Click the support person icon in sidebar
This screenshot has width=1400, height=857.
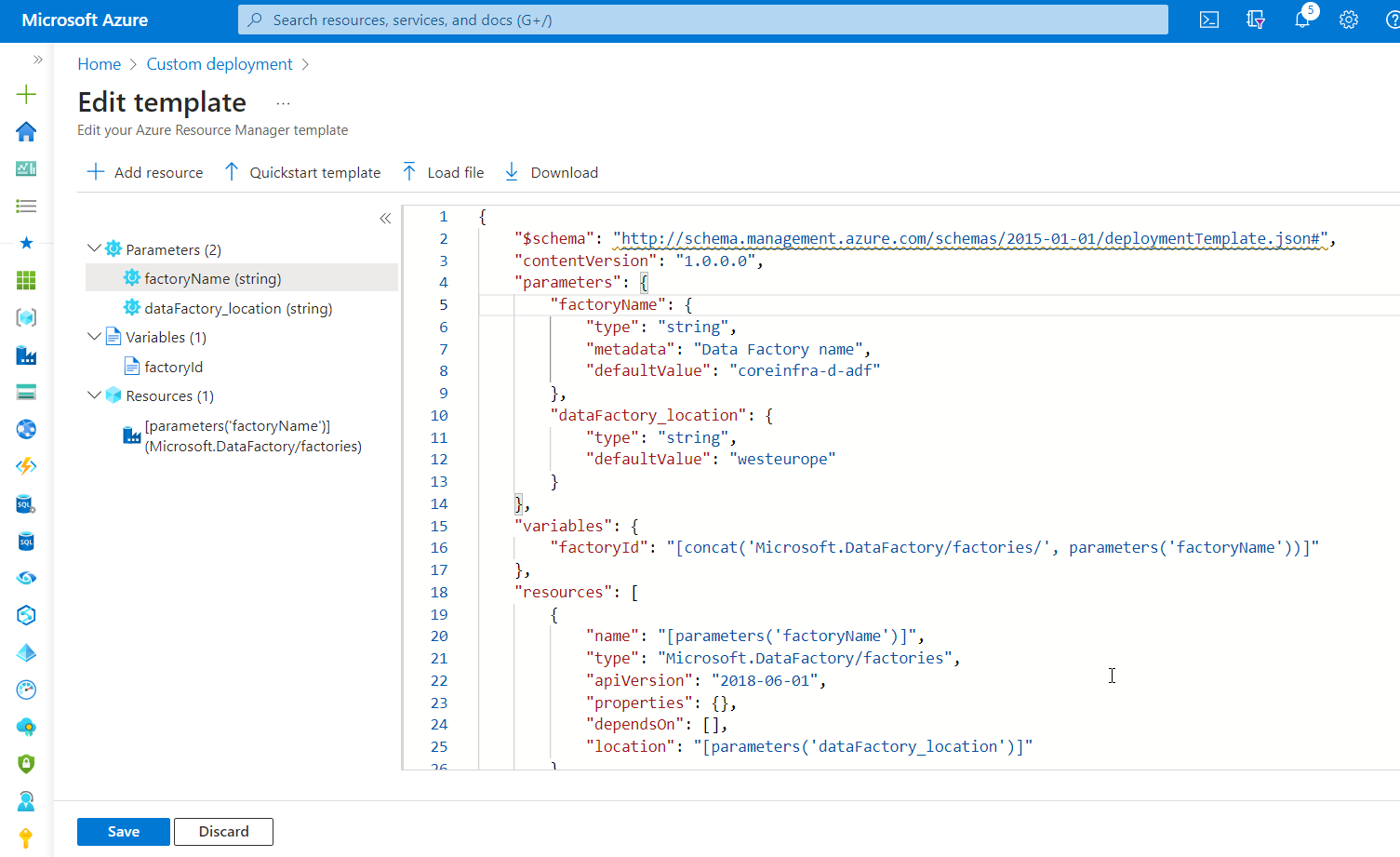[26, 801]
